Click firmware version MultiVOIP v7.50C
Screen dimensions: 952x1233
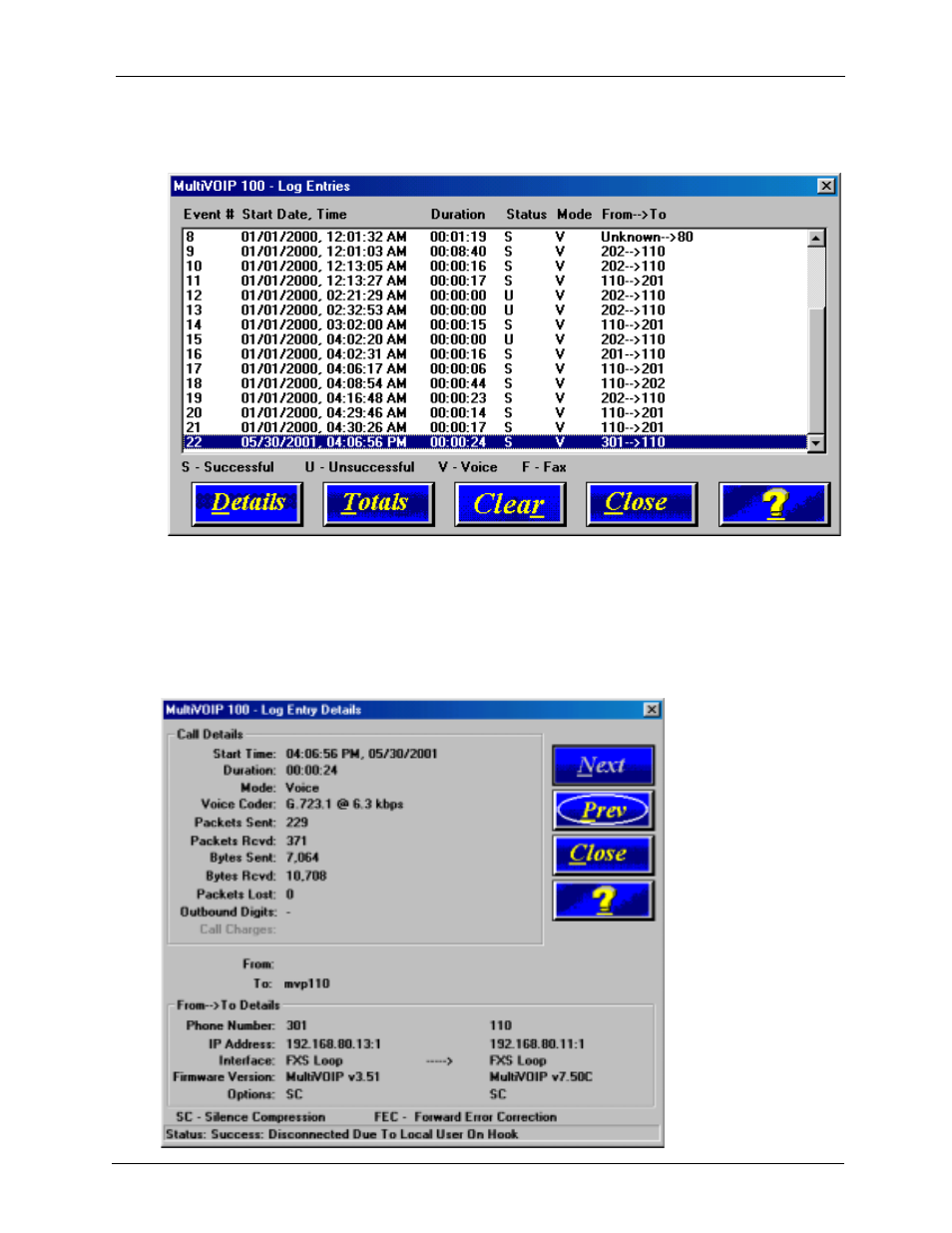click(x=541, y=1077)
